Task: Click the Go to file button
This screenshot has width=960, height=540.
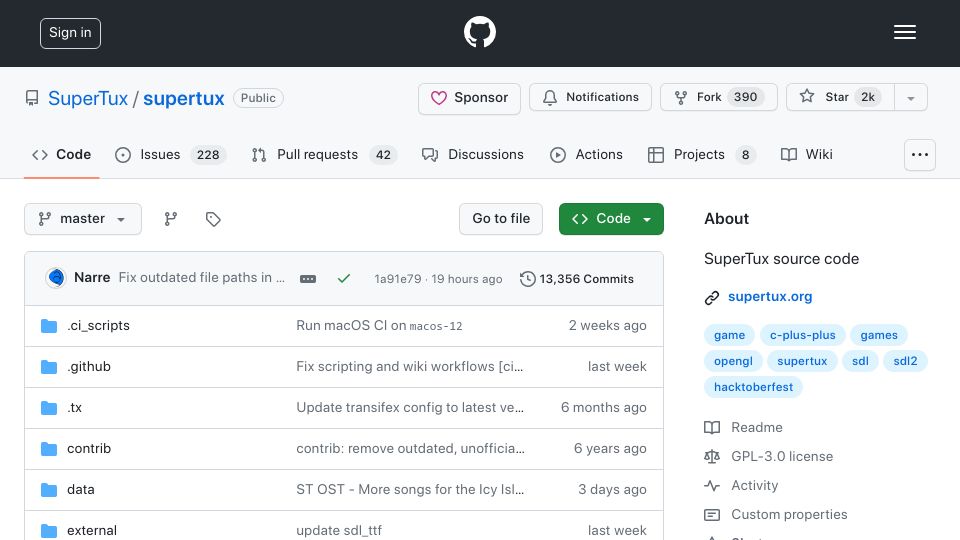Action: [501, 219]
